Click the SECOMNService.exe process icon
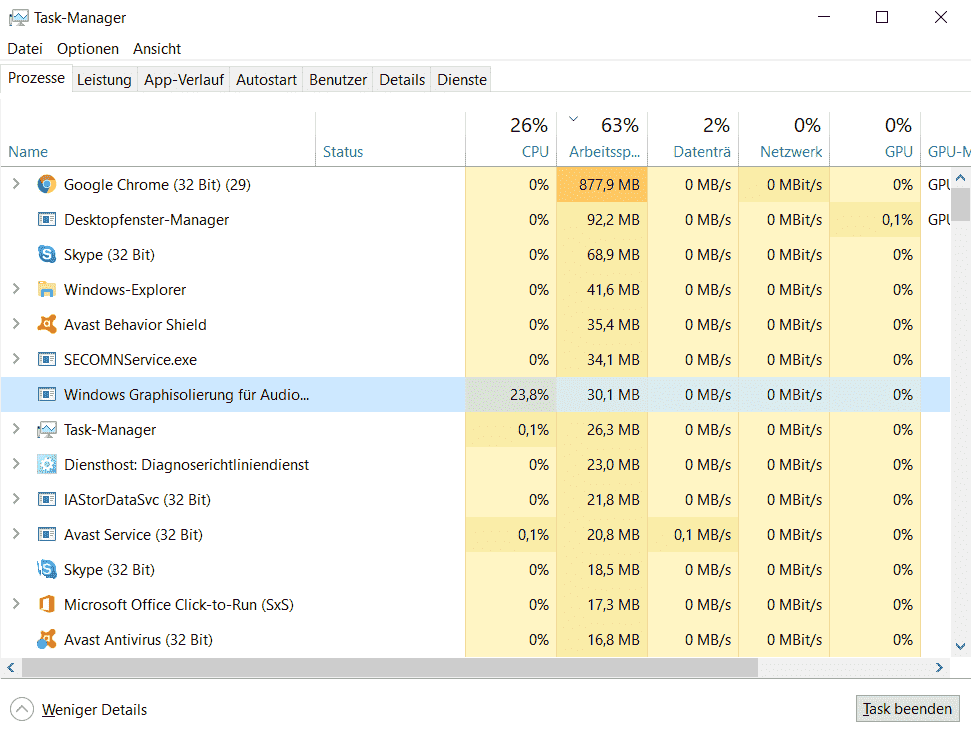Screen dimensions: 971x739 pyautogui.click(x=46, y=359)
